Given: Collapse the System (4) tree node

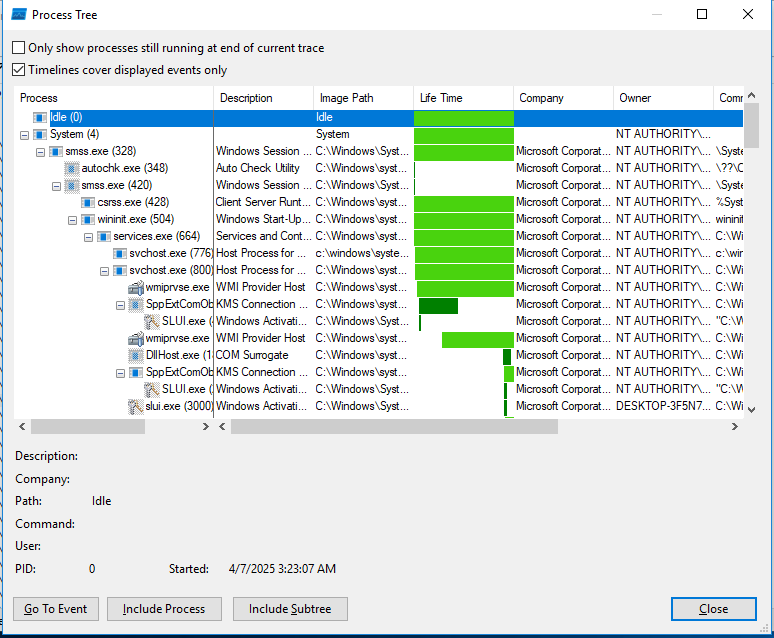Looking at the screenshot, I should point(24,135).
